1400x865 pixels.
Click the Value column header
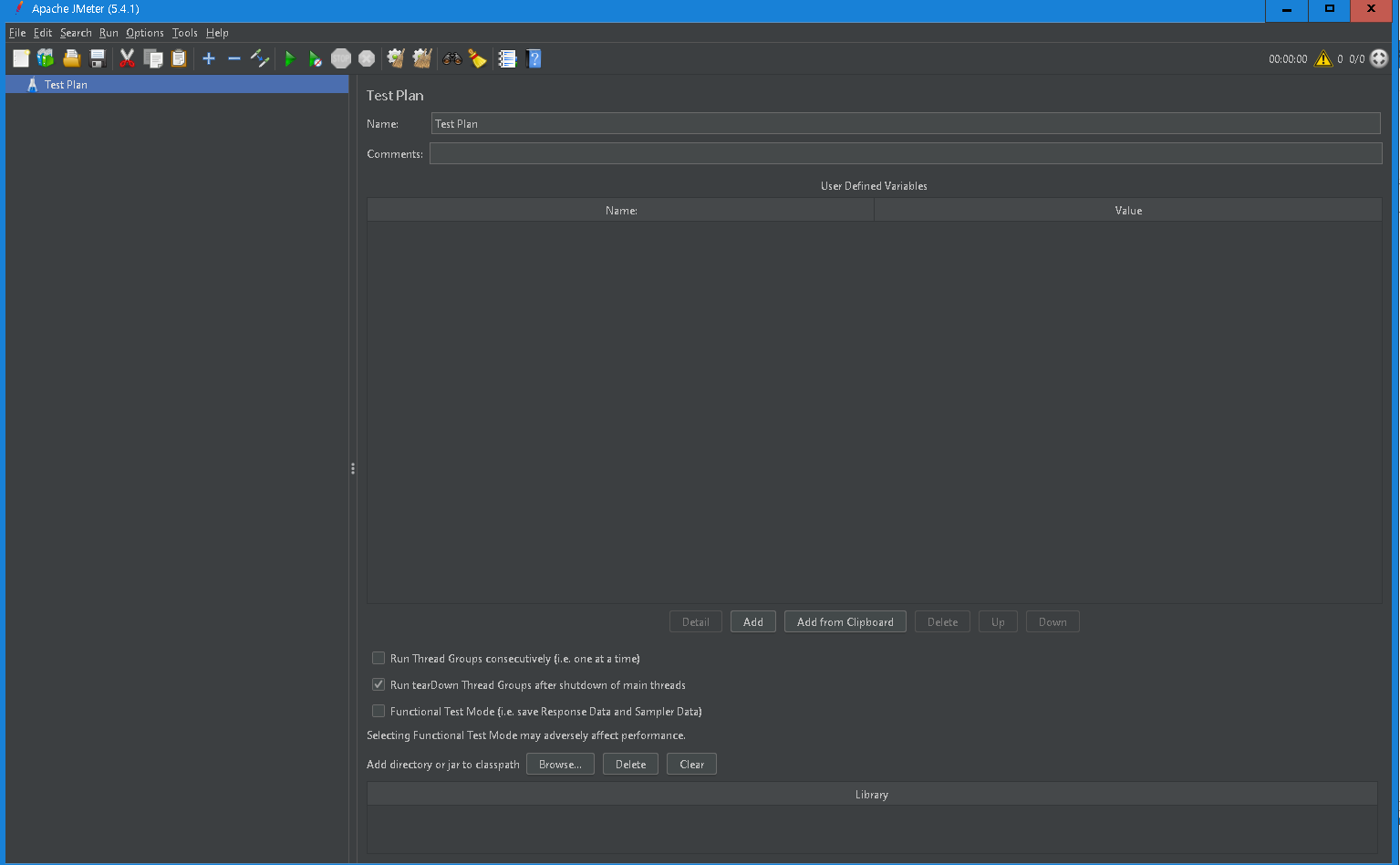(x=1128, y=210)
